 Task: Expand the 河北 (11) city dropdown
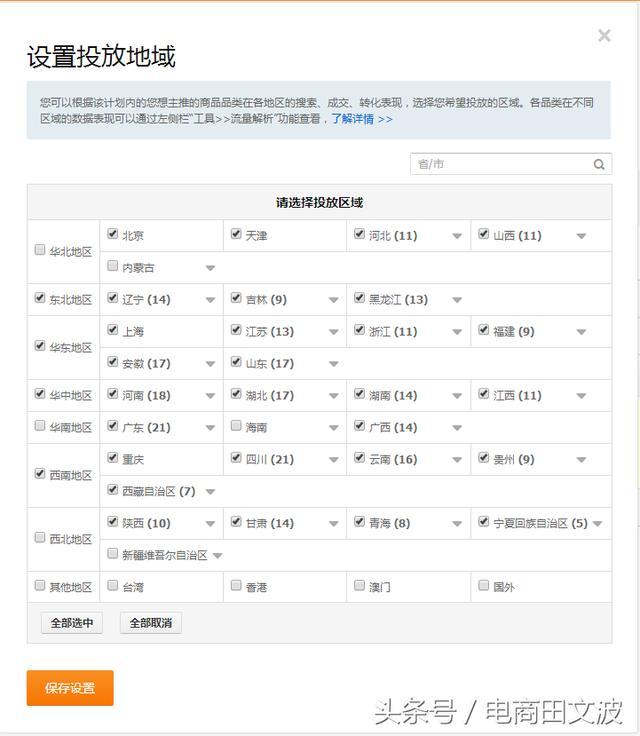[457, 237]
